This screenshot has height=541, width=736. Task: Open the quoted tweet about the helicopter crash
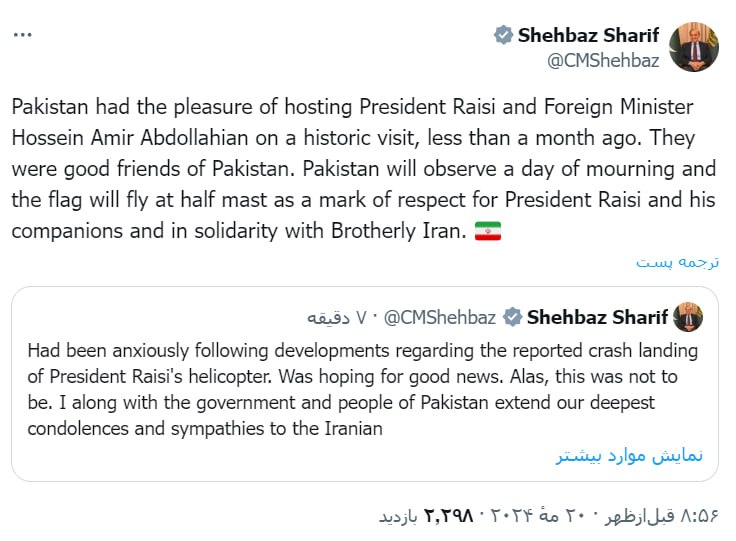362,390
